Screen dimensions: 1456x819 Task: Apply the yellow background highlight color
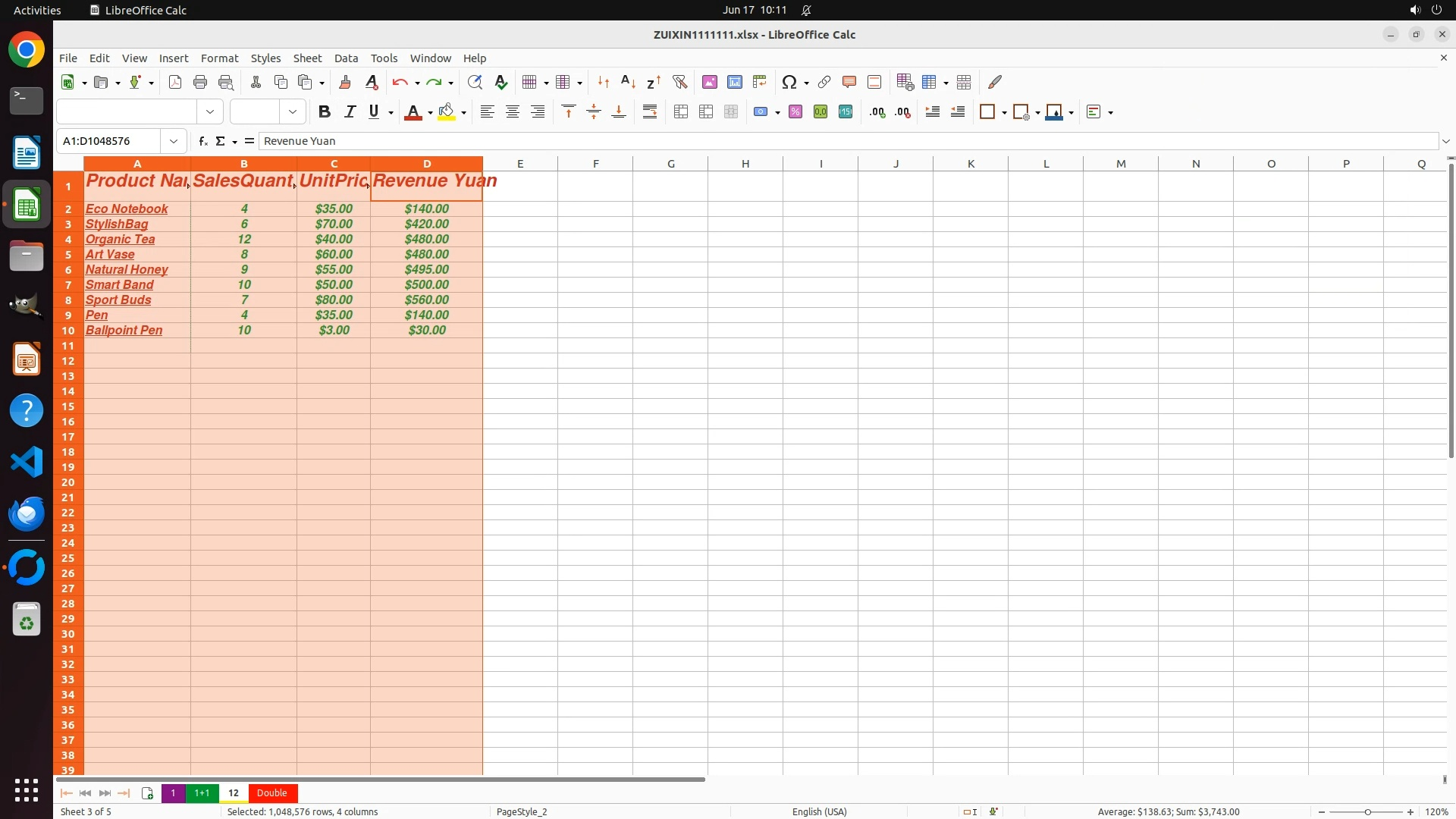tap(447, 112)
